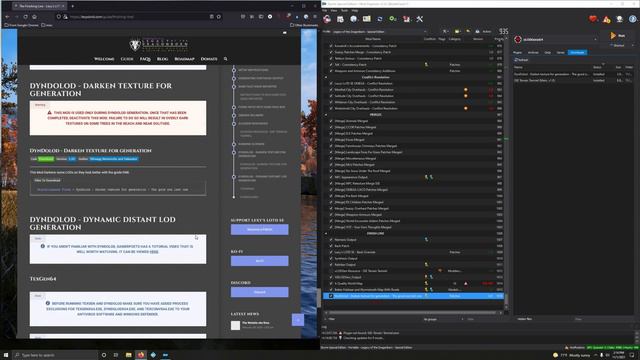Uncheck the Synthesis Output mod
Viewport: 640px width, 360px height.
331,258
